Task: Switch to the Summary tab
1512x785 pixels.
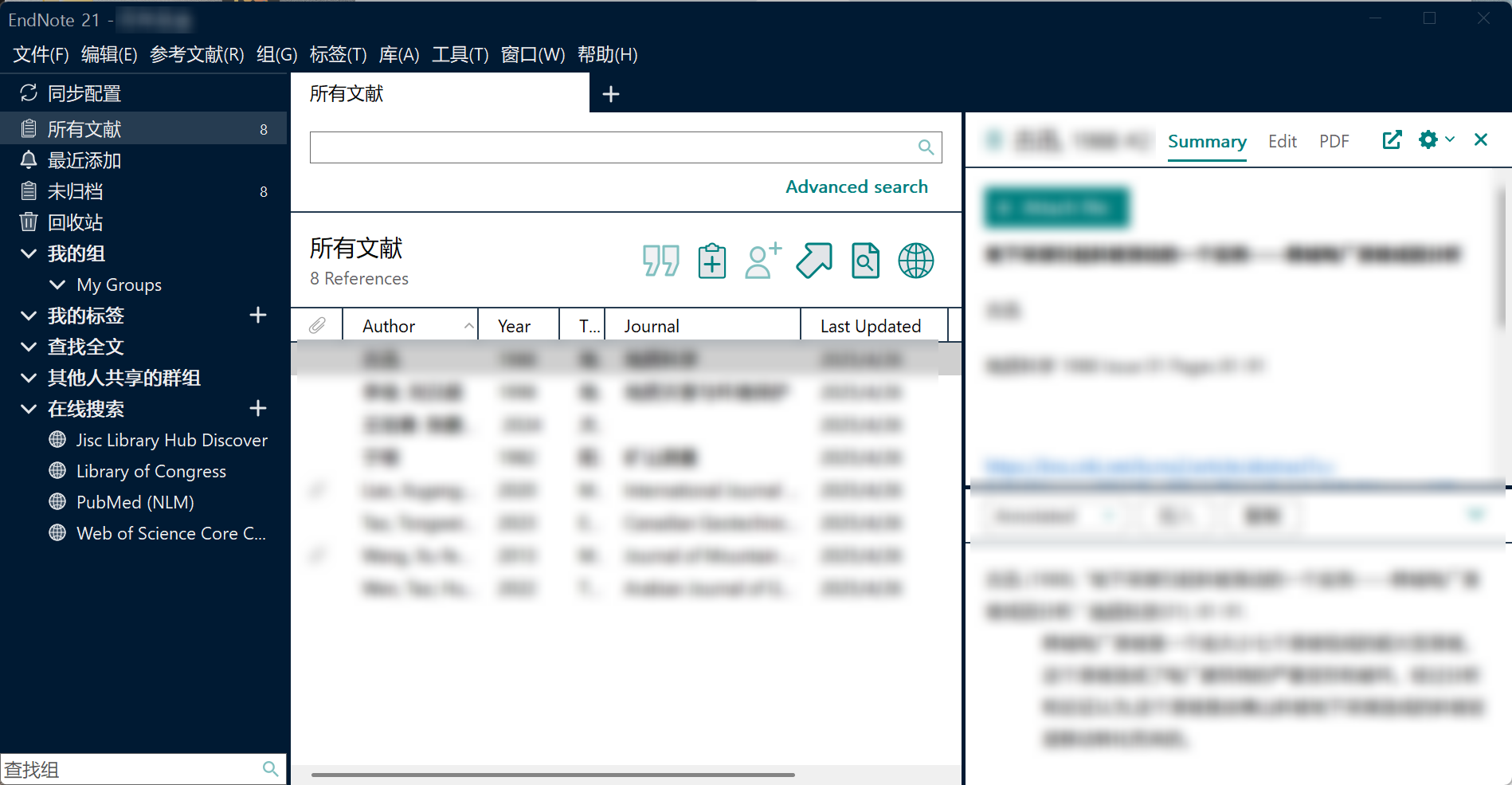Action: coord(1207,141)
